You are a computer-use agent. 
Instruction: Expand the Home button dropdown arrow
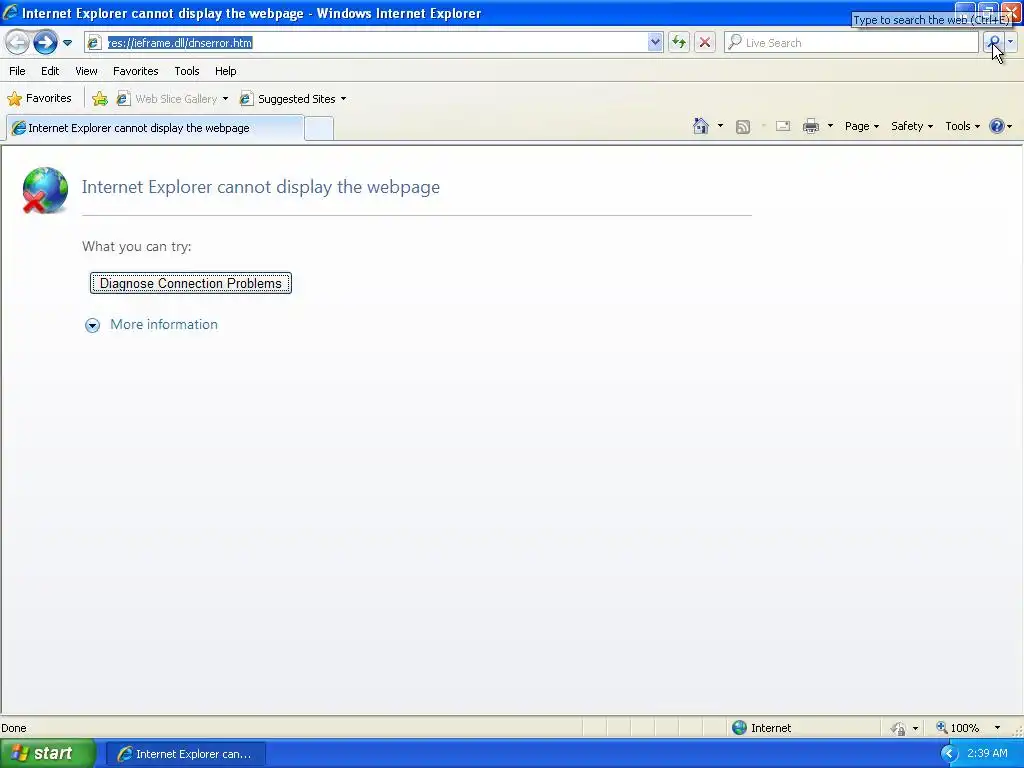720,126
